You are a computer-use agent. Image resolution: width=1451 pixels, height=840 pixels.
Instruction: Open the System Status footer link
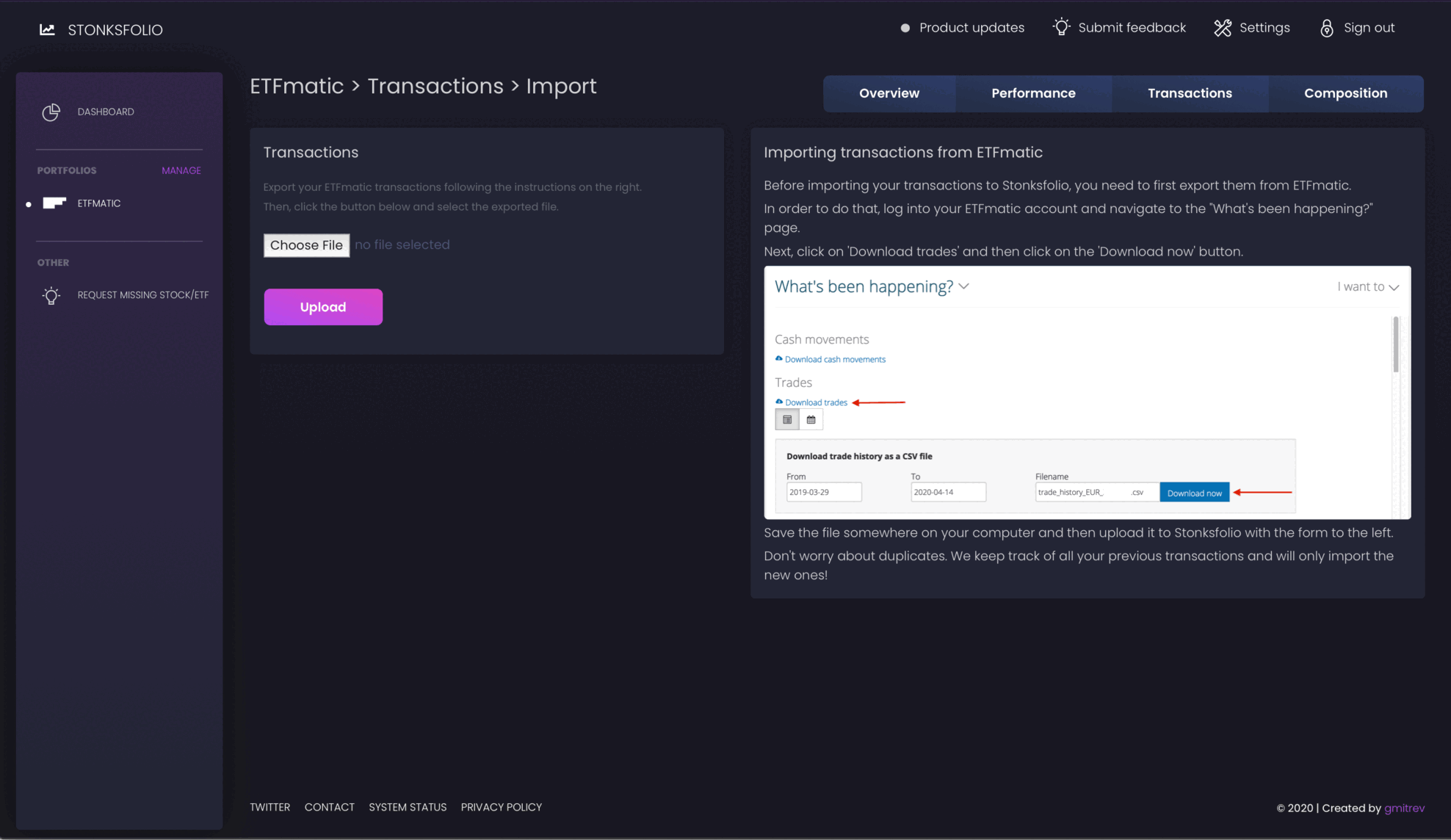(408, 807)
